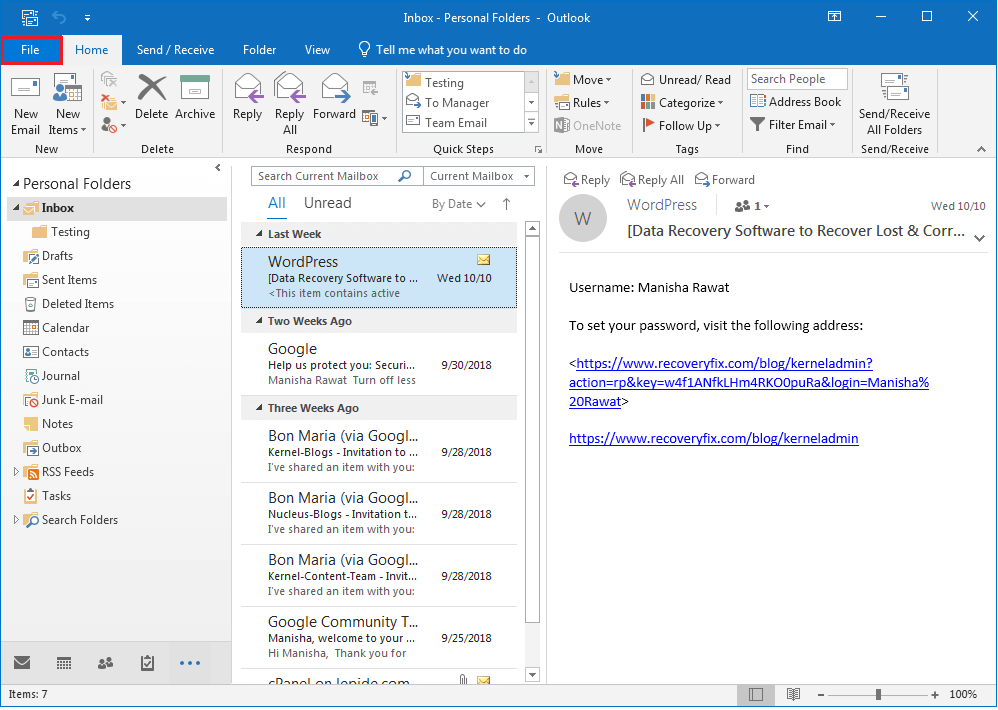Image resolution: width=998 pixels, height=710 pixels.
Task: Switch to Mail view in navigation bar
Action: (22, 663)
